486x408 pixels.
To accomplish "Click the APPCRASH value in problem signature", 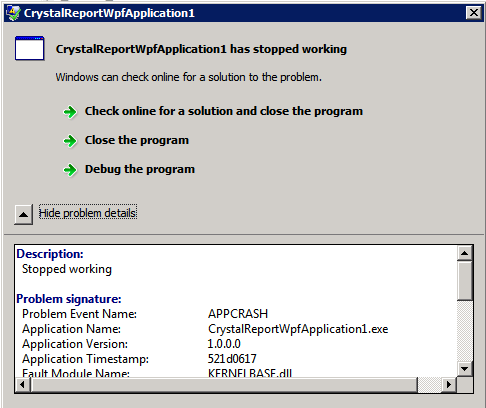I will 238,314.
